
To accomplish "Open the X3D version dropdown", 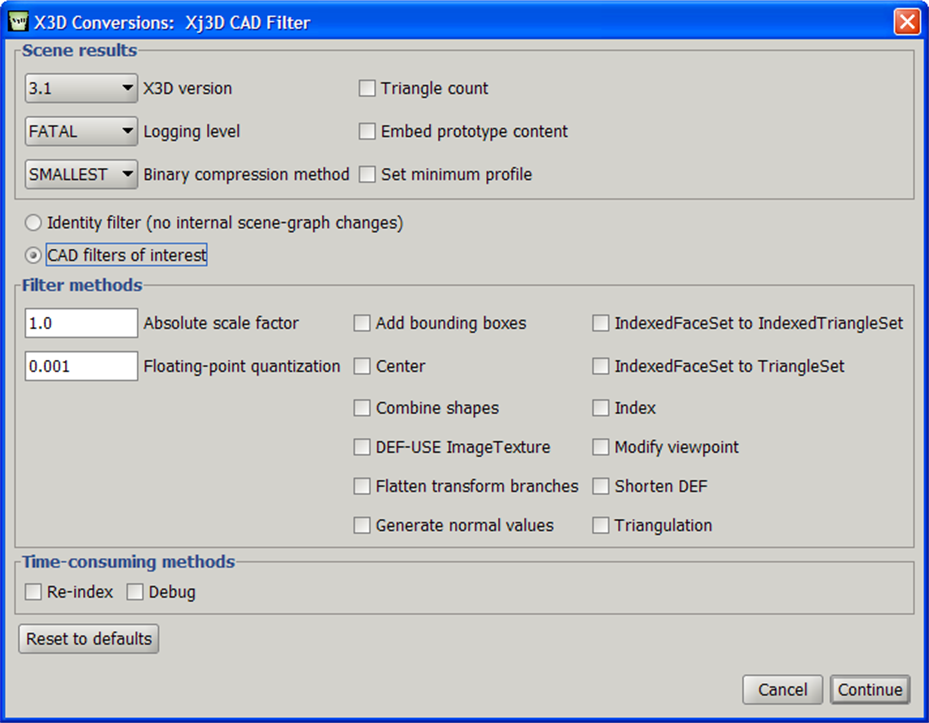I will point(81,88).
